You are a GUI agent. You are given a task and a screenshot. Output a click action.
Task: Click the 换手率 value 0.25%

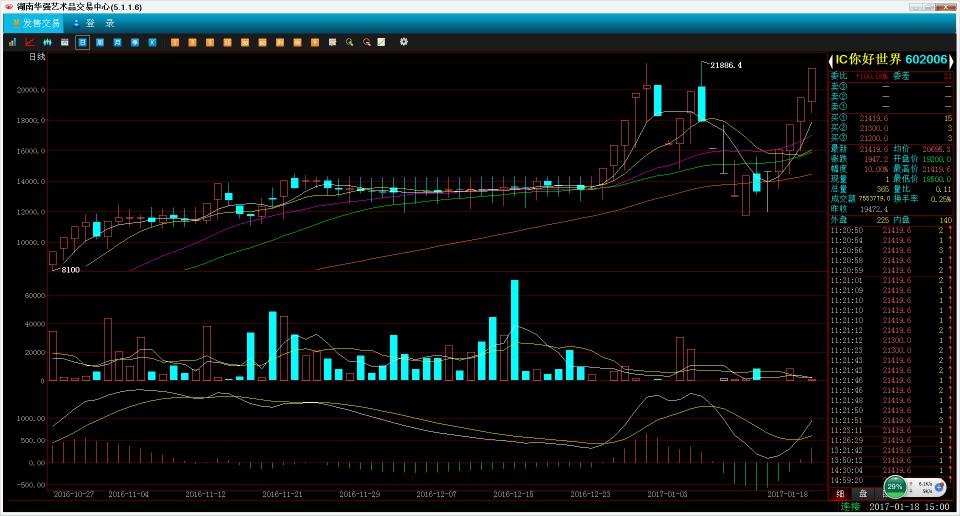tap(942, 199)
